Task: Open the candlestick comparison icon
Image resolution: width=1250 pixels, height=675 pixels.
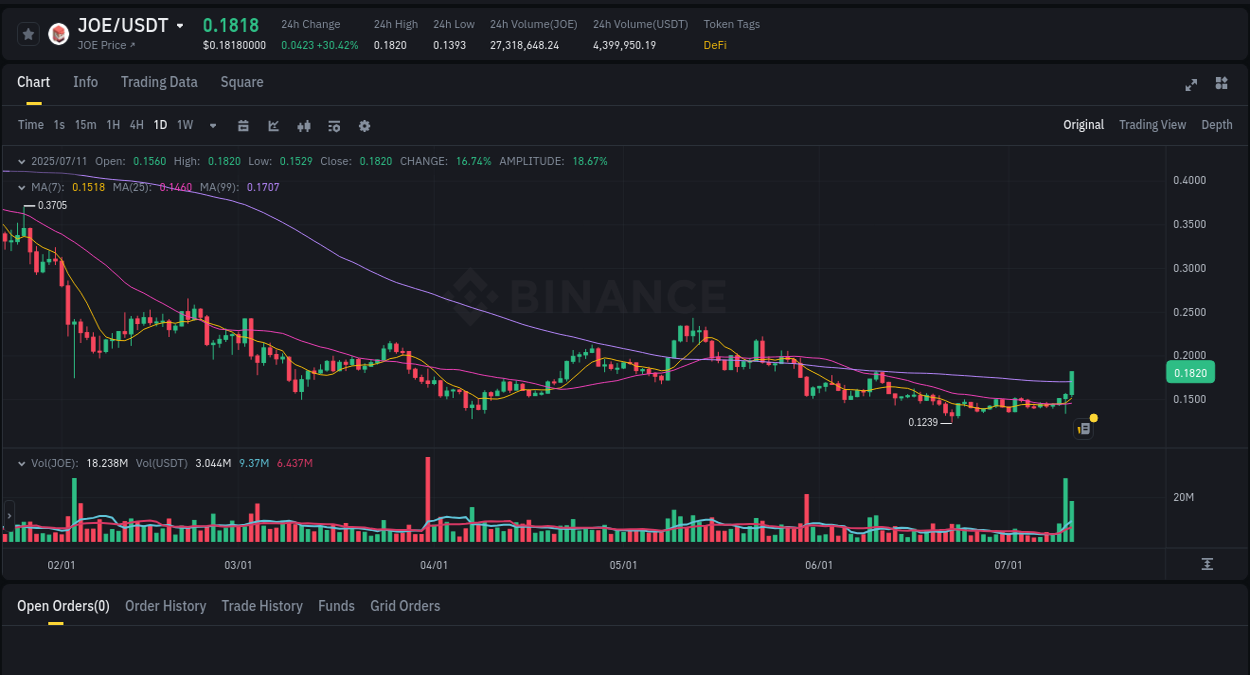Action: (x=304, y=125)
